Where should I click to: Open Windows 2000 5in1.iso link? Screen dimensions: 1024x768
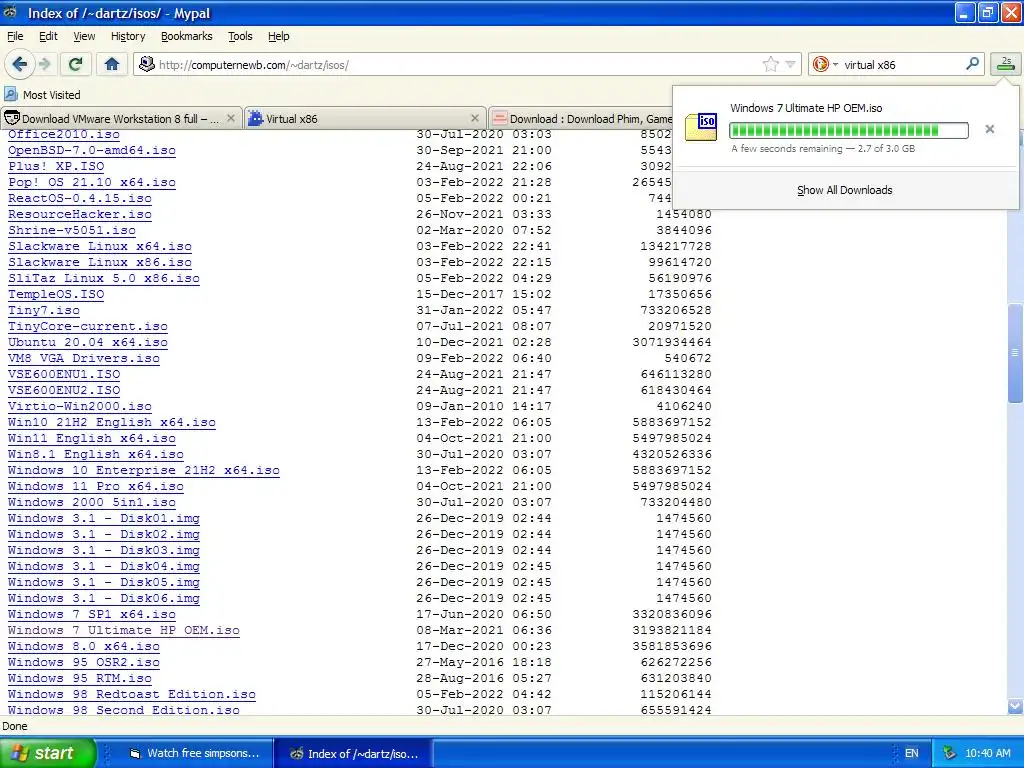point(91,502)
